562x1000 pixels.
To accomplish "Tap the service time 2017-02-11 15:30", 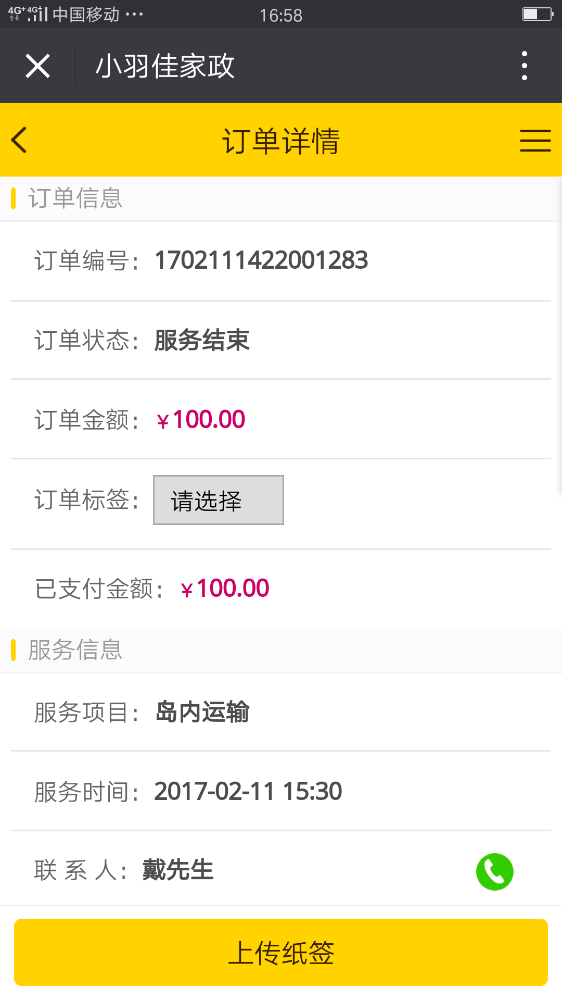I will [248, 791].
